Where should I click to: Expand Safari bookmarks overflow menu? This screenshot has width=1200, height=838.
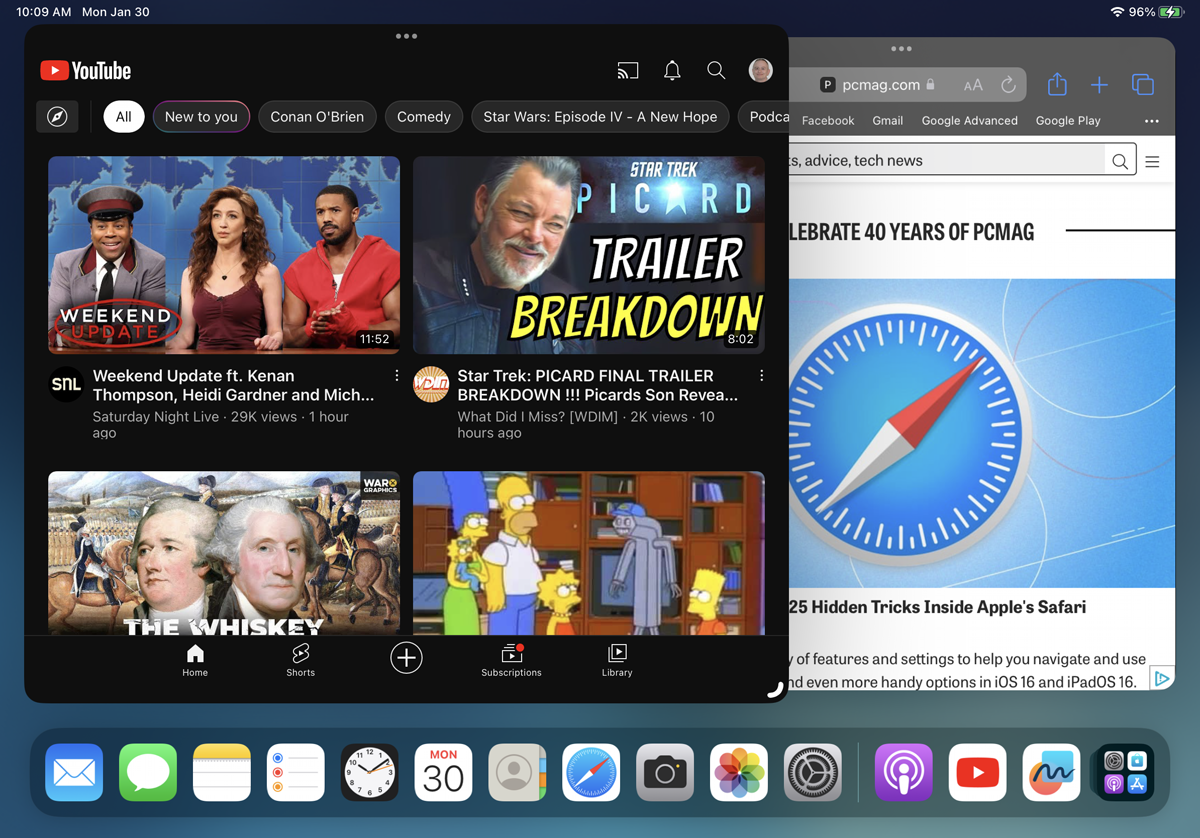(1152, 121)
